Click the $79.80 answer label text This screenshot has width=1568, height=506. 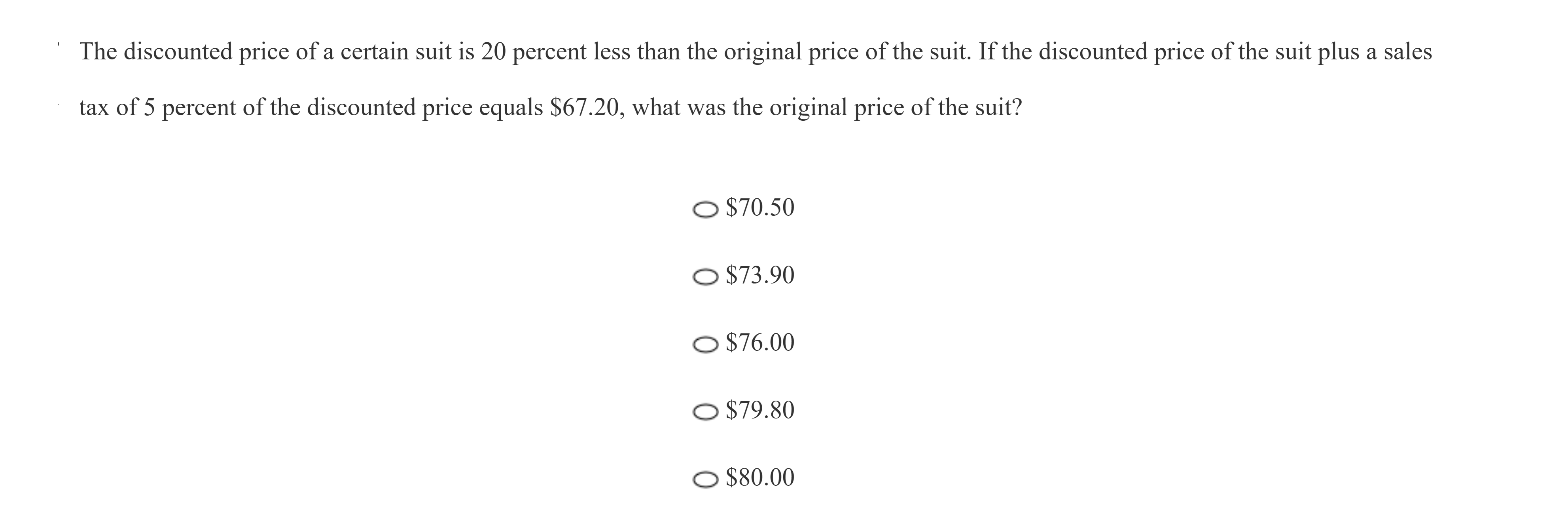tap(760, 411)
